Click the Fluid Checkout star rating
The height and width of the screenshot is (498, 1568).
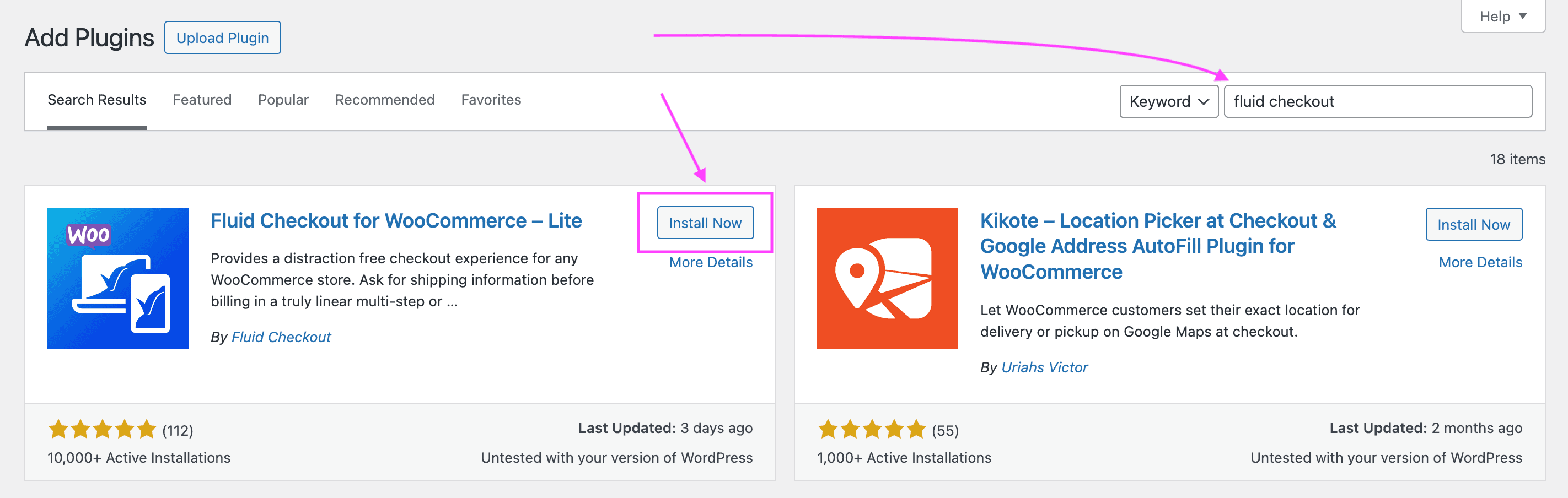pyautogui.click(x=102, y=429)
